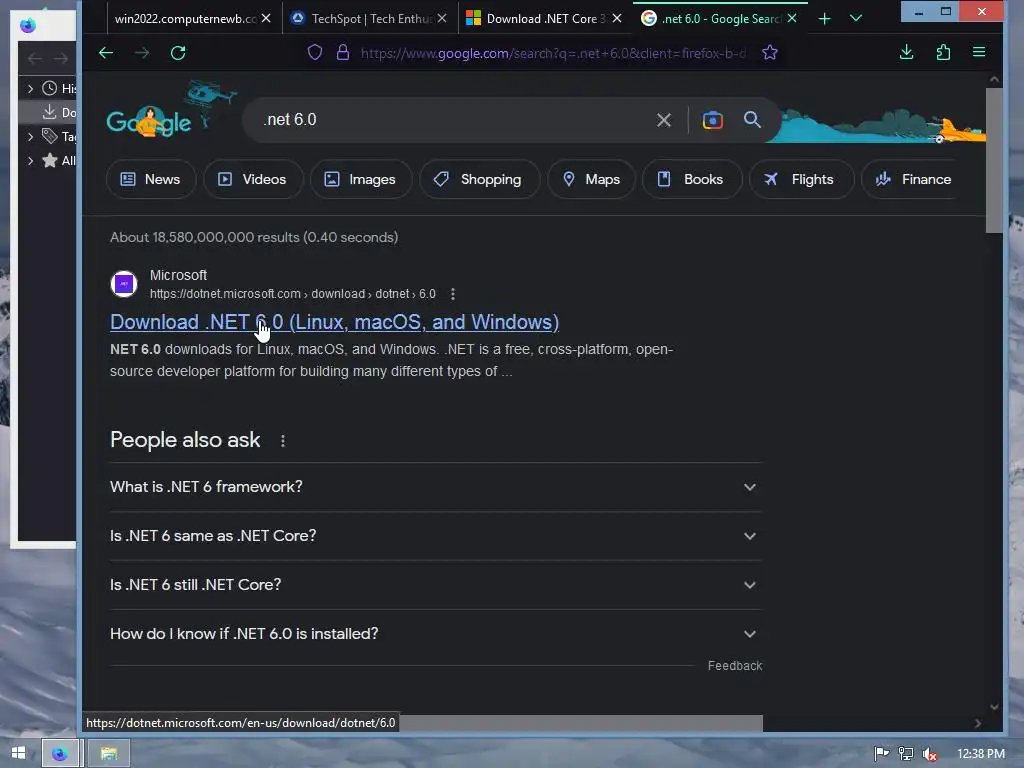List all tabs dropdown arrow
This screenshot has height=768, width=1024.
[x=856, y=19]
